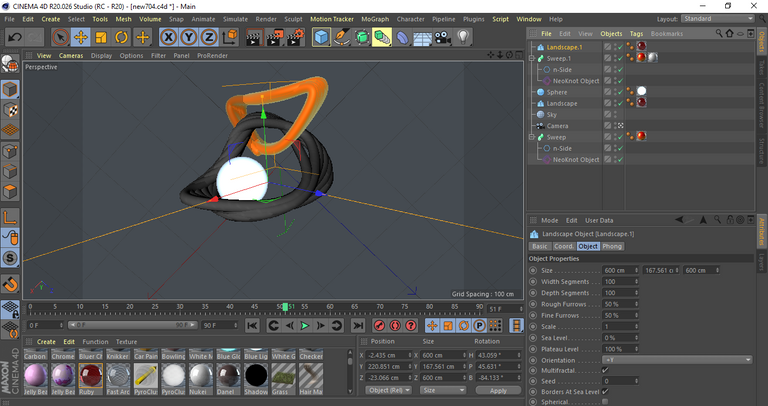
Task: Open the Layout Standard dropdown
Action: 718,19
